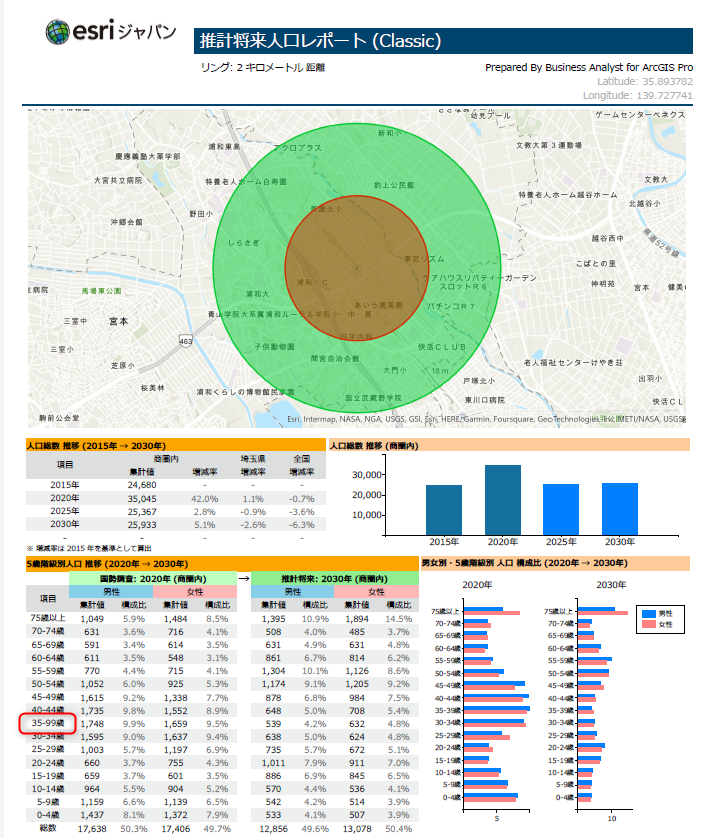This screenshot has height=838, width=710.
Task: Click the blue 男性 legend swatch
Action: [649, 614]
